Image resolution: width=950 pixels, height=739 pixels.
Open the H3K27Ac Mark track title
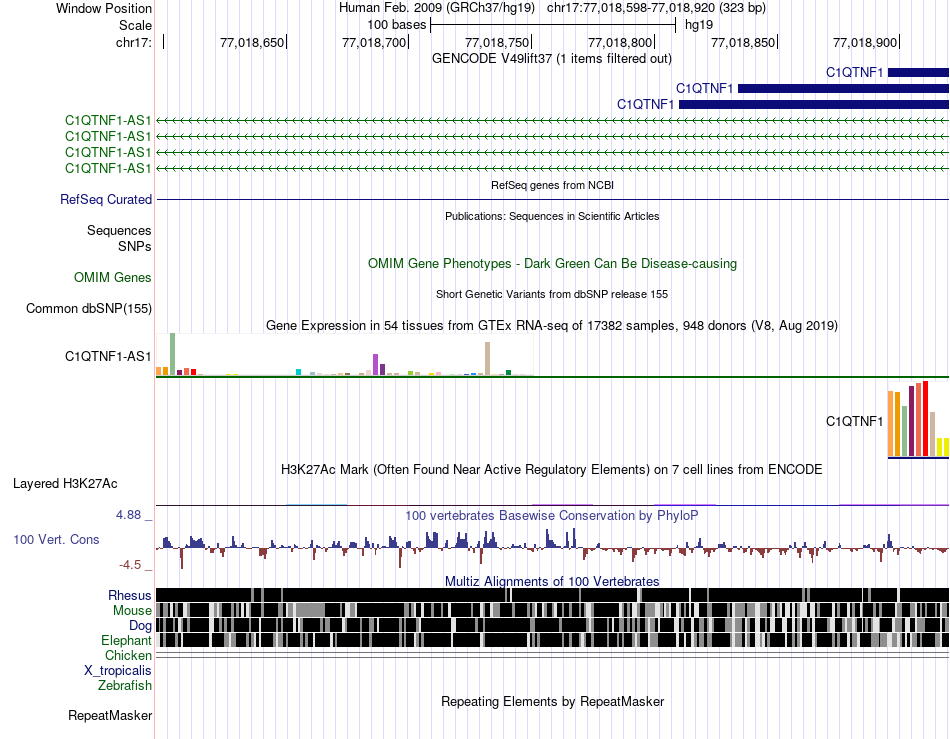tap(552, 469)
